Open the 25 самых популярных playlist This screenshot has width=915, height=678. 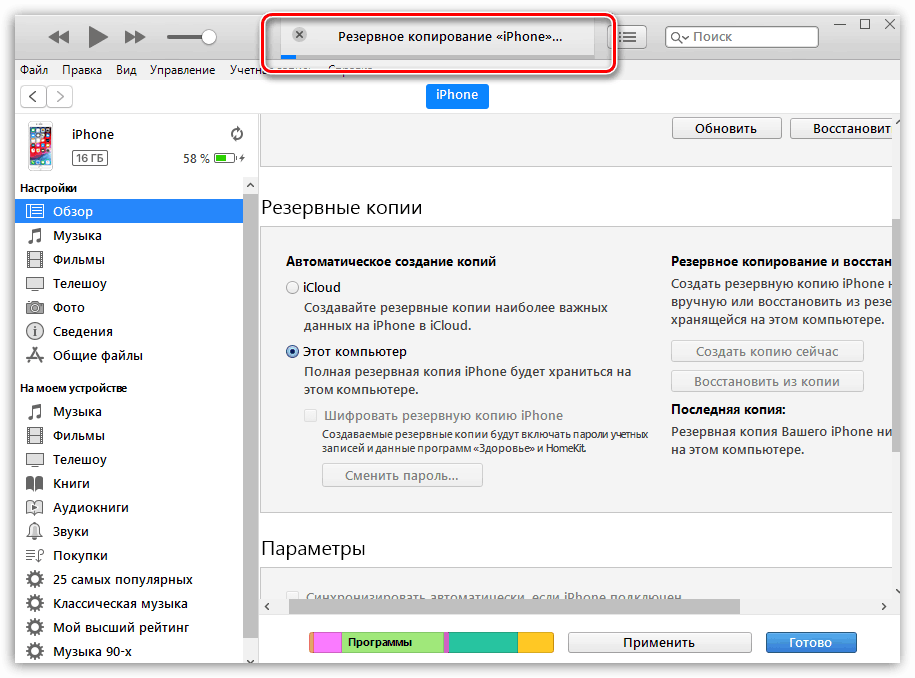tap(129, 579)
